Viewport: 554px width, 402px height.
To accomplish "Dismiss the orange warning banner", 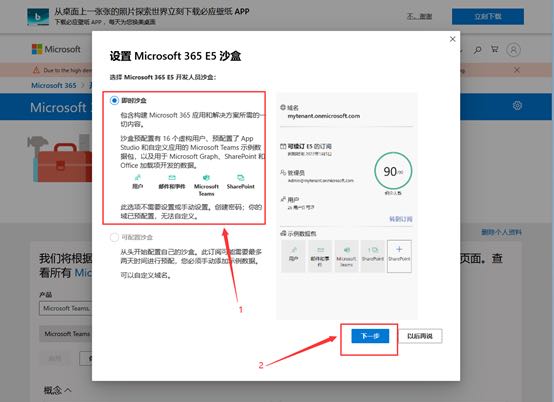I will pyautogui.click(x=517, y=70).
